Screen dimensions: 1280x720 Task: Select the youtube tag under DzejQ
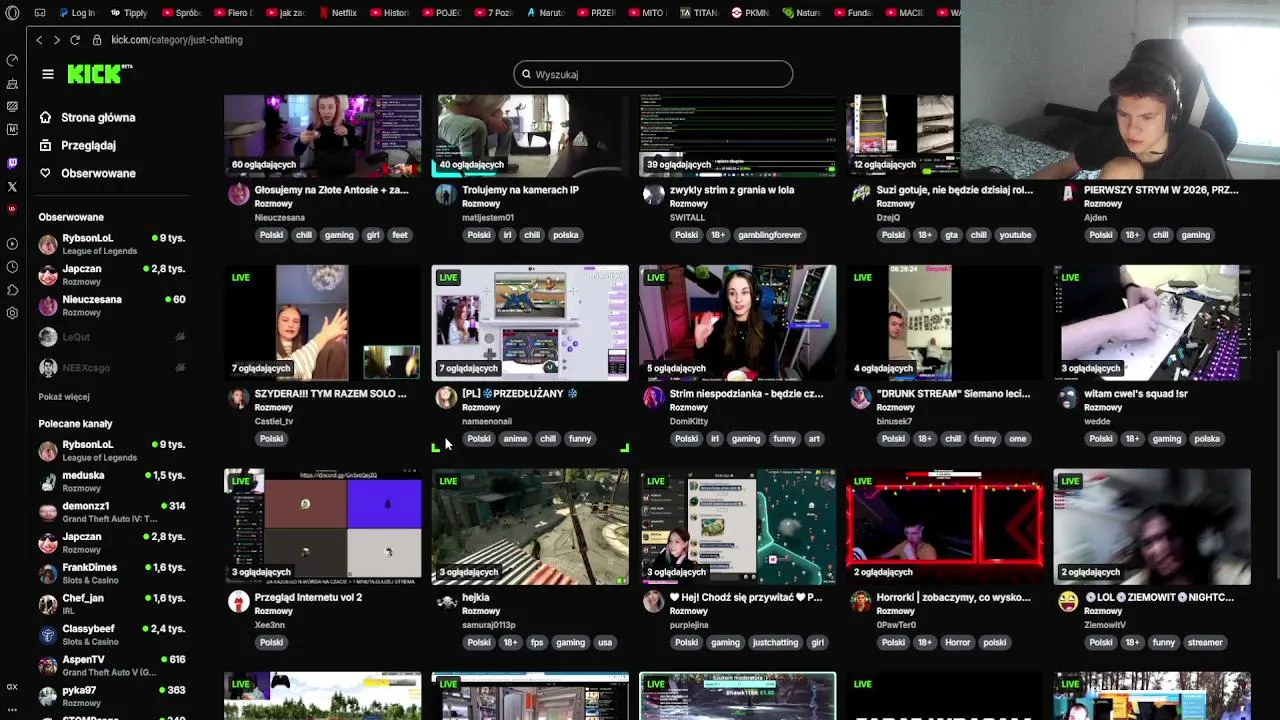click(x=1015, y=235)
